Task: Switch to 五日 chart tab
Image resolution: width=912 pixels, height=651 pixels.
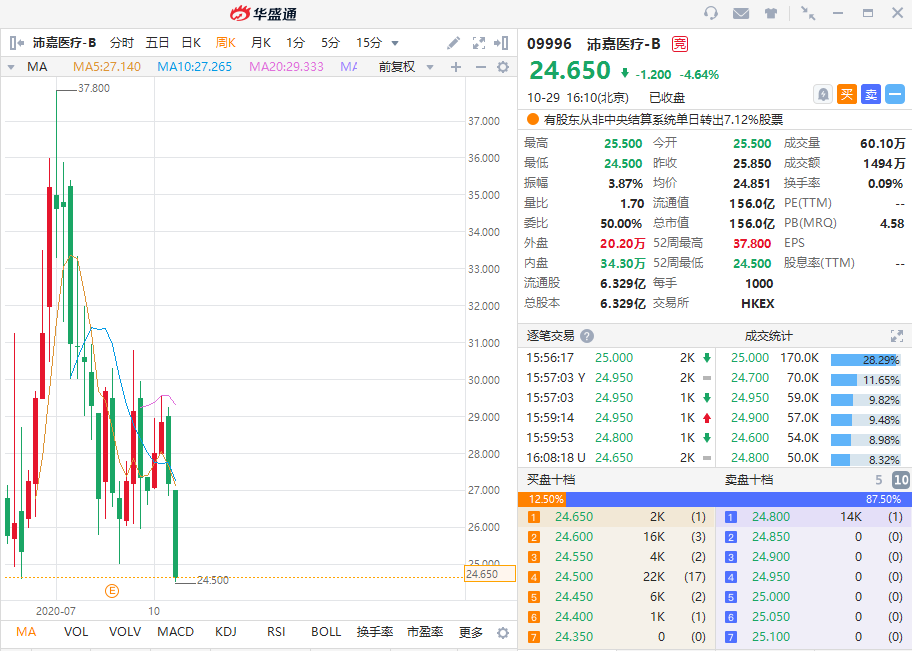Action: [157, 42]
